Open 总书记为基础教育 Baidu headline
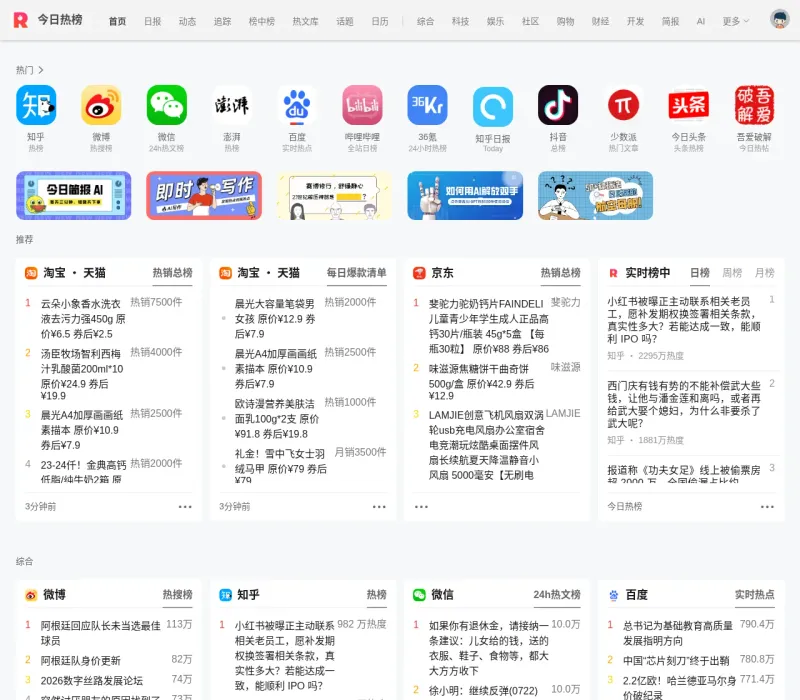 pyautogui.click(x=678, y=633)
